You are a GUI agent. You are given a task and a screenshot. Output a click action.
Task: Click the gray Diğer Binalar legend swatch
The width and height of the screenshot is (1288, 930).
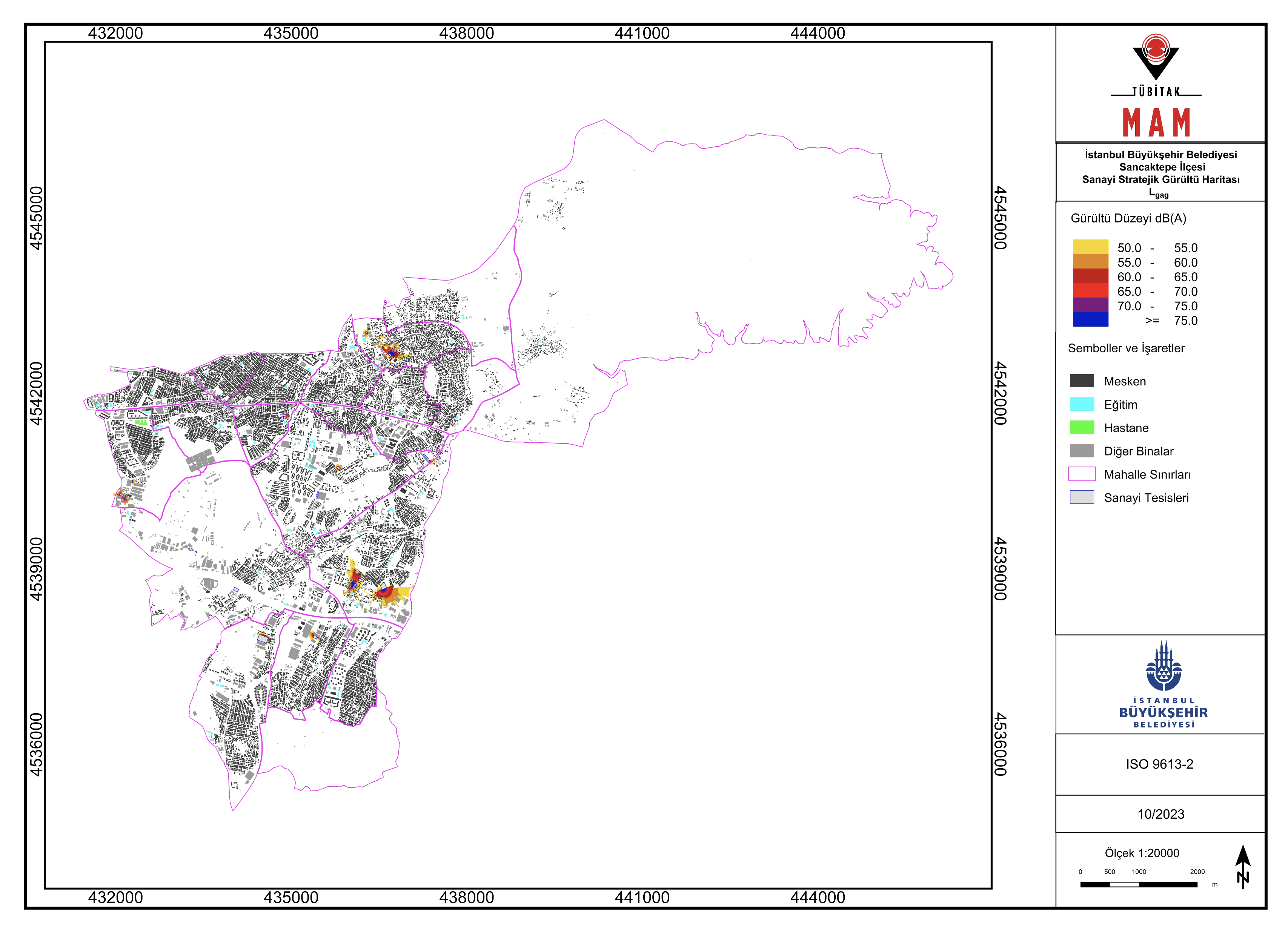1082,450
